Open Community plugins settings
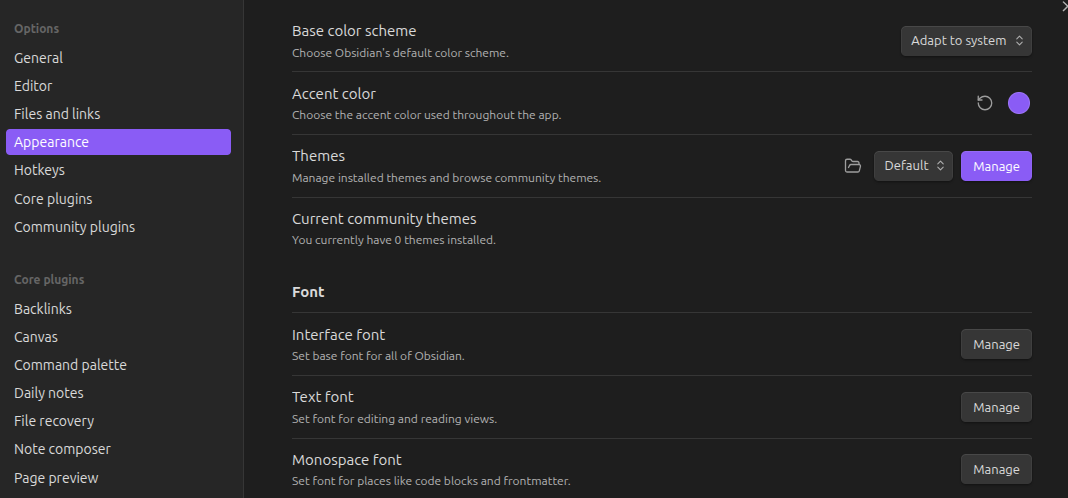 (74, 227)
